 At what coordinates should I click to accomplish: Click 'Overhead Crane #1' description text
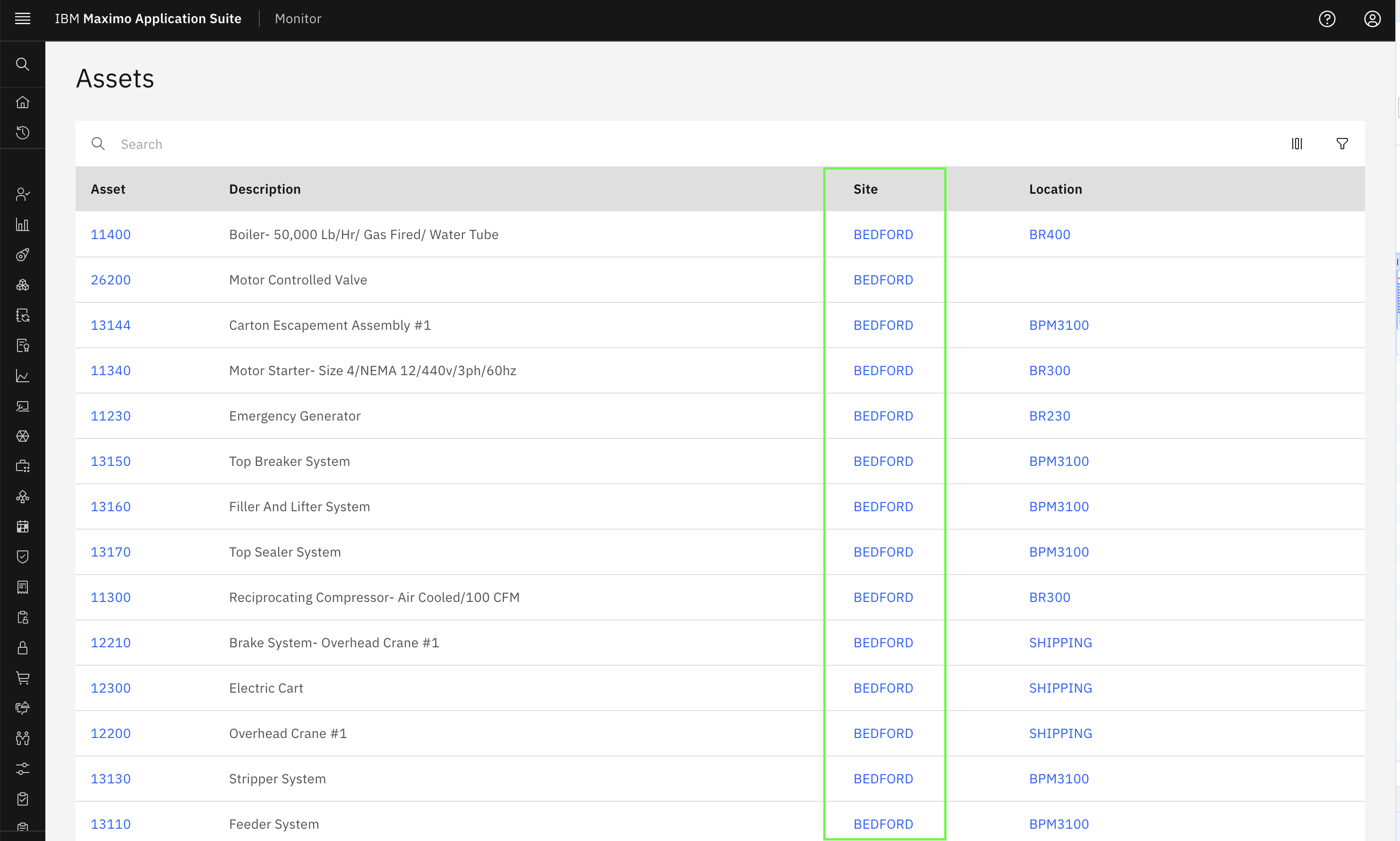288,733
